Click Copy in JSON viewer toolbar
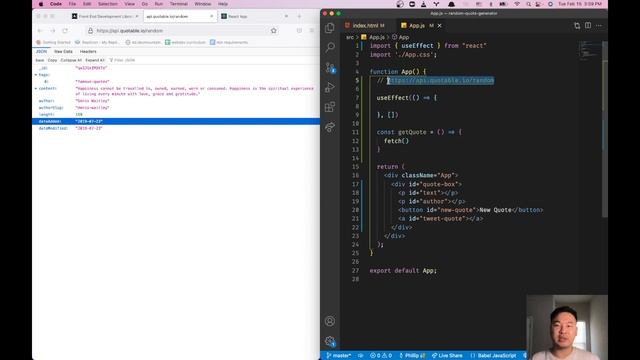Image resolution: width=640 pixels, height=360 pixels. coord(52,60)
